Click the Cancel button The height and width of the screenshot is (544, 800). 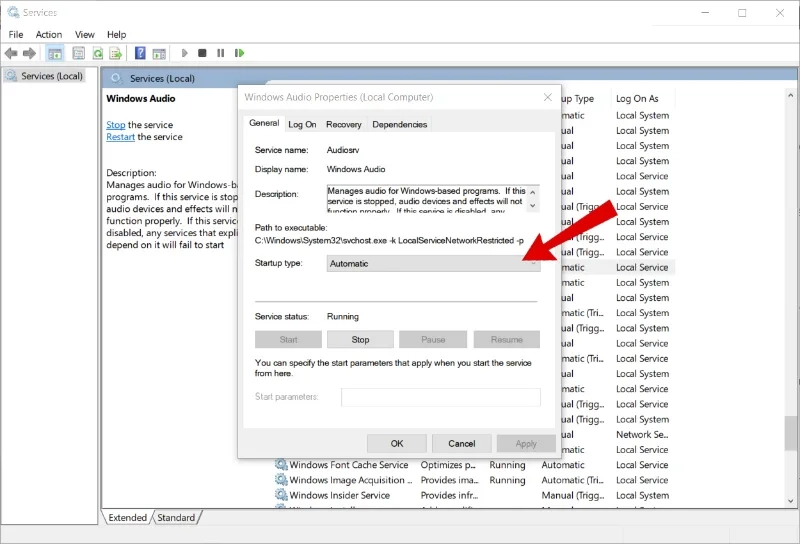(x=462, y=443)
